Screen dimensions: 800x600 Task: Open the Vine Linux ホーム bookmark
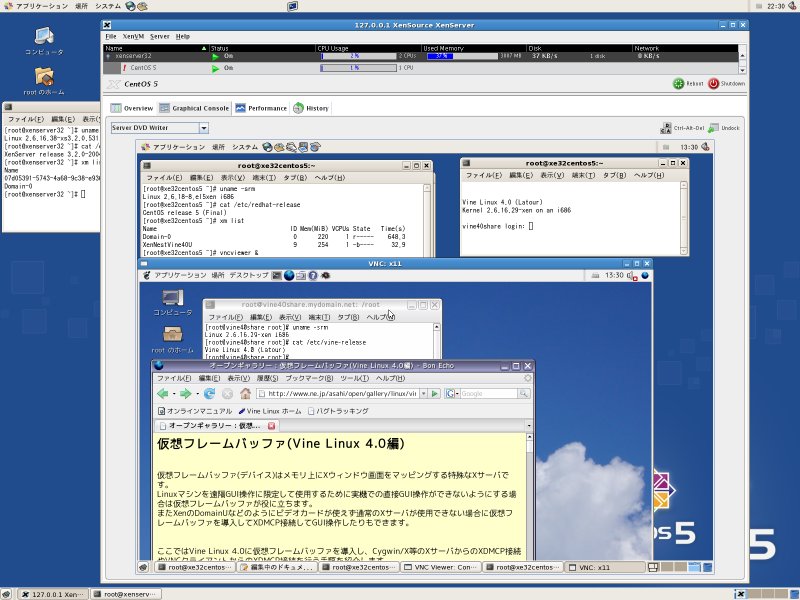269,411
